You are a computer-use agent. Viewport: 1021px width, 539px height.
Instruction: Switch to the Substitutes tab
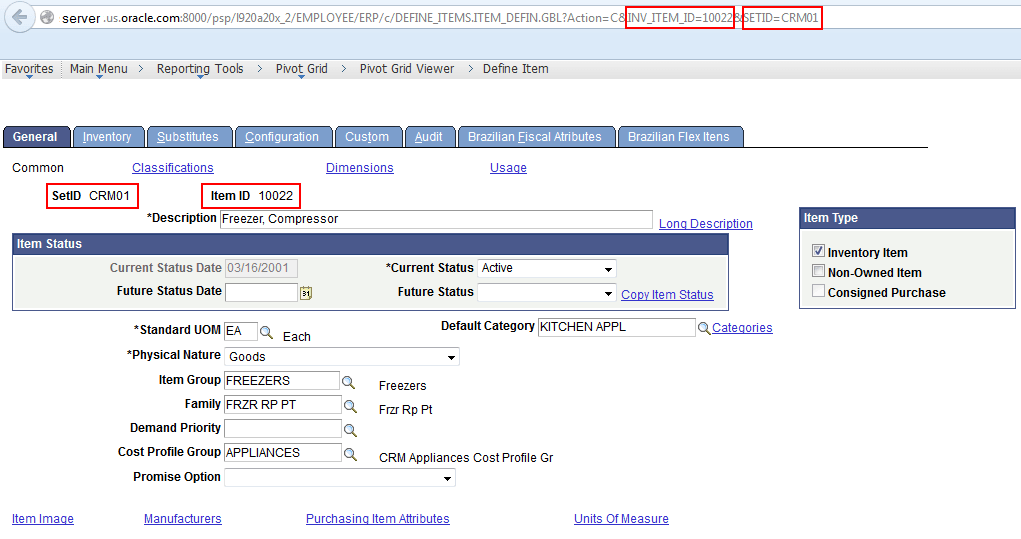(x=189, y=137)
